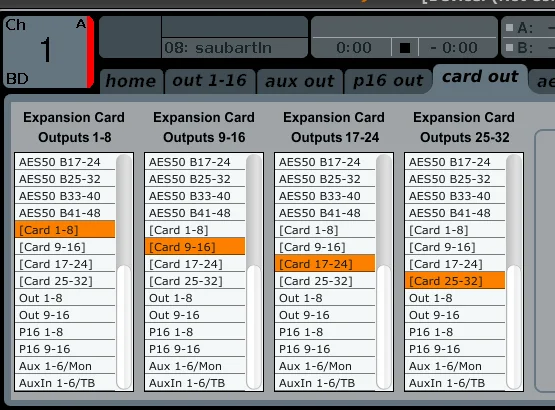Select AES50 B17-24 for Outputs 1-8

65,162
